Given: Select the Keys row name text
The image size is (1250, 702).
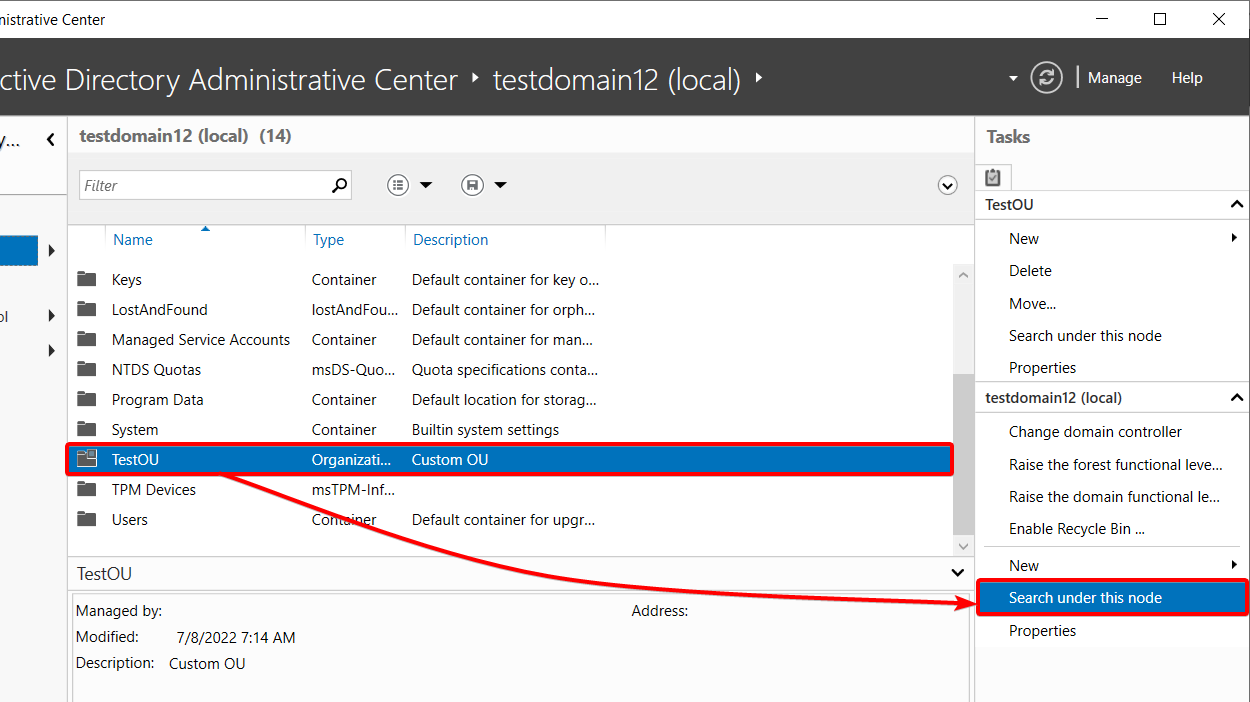Looking at the screenshot, I should 127,280.
